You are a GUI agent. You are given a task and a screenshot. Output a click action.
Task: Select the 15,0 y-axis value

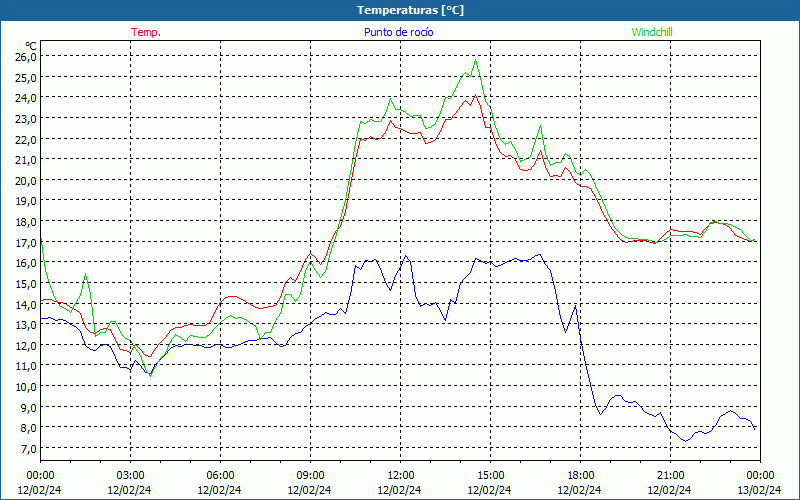(25, 283)
